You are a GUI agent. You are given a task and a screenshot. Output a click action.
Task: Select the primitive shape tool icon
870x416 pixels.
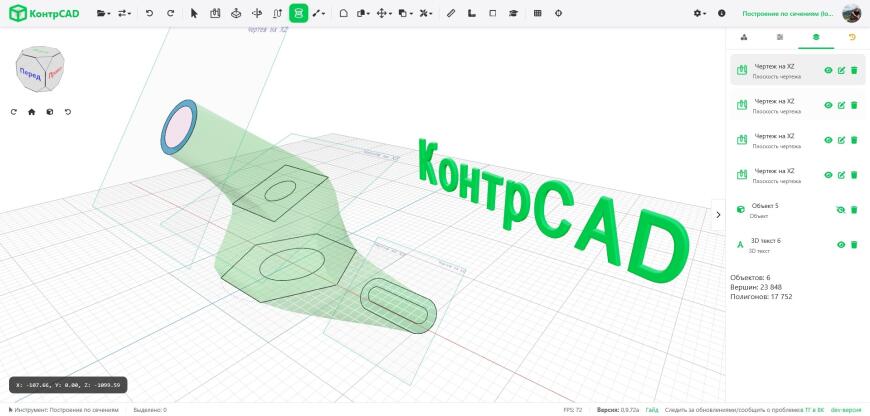coord(343,13)
